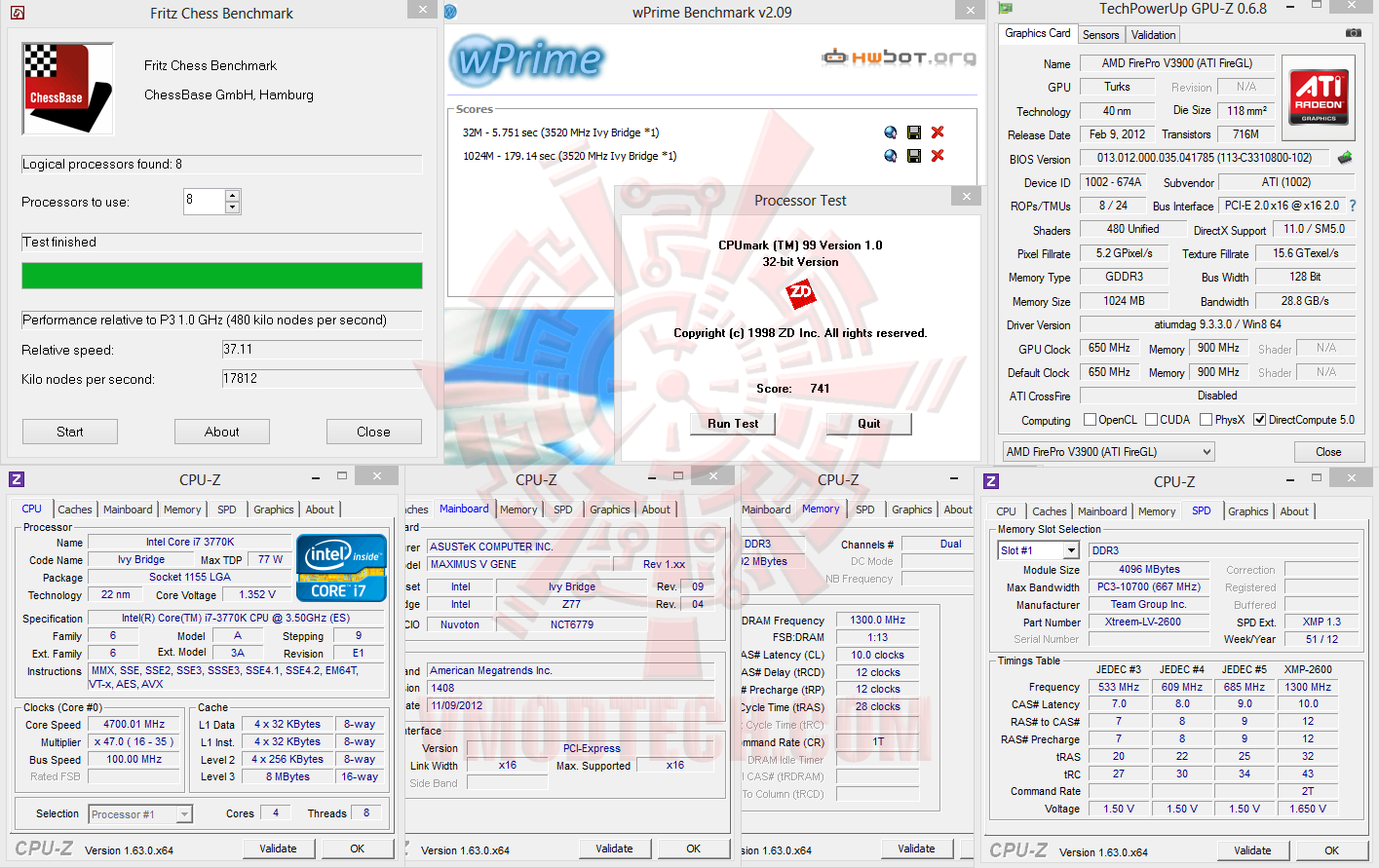Screen dimensions: 1379x868
Task: Toggle the PhysX checkbox in GPU-Z
Action: 1206,420
